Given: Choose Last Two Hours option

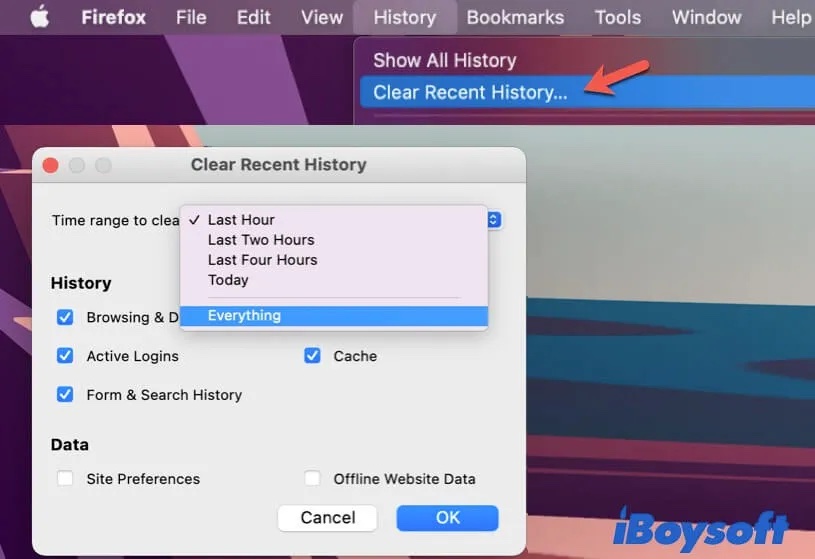Looking at the screenshot, I should 261,240.
